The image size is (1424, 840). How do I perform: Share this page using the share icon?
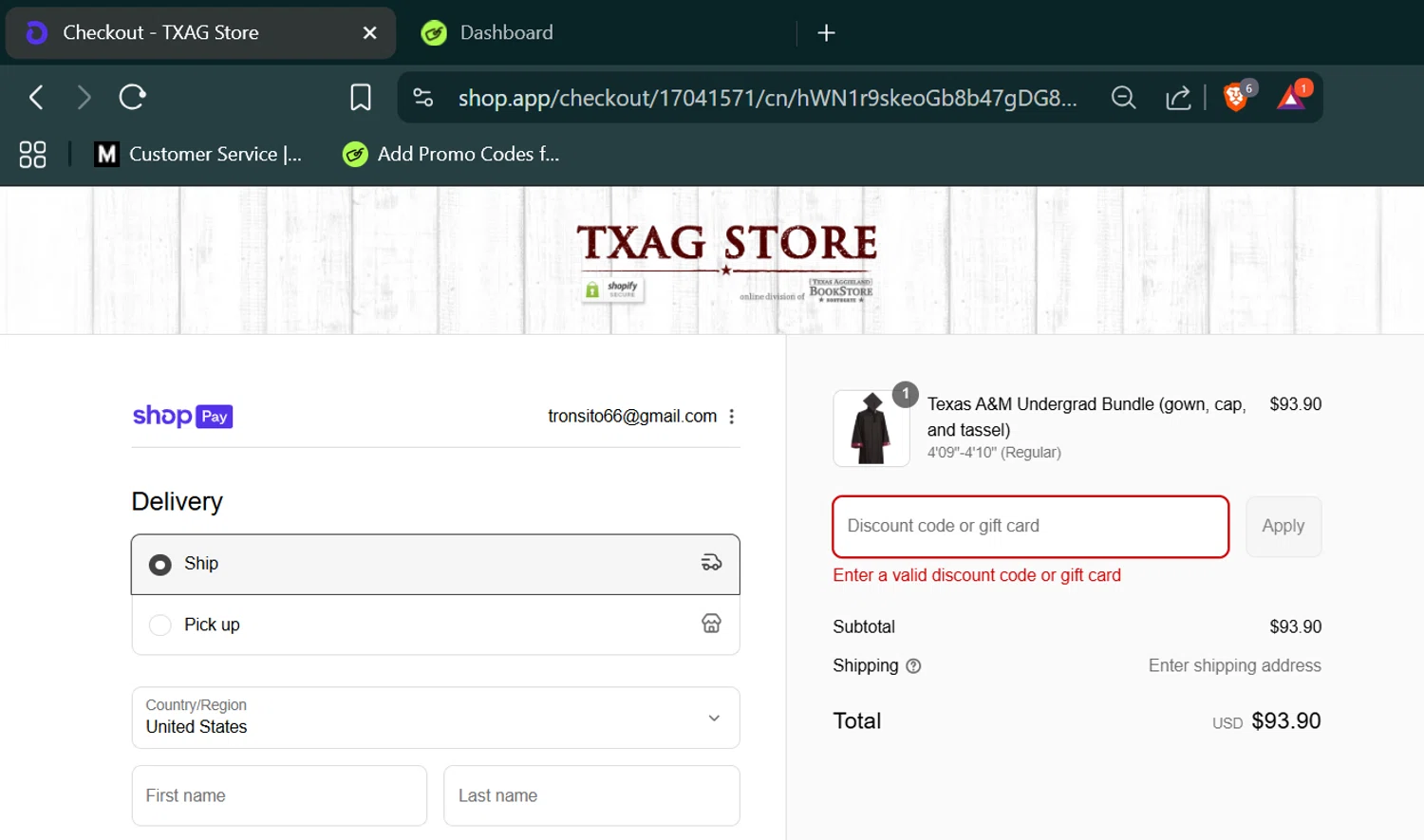pos(1178,97)
